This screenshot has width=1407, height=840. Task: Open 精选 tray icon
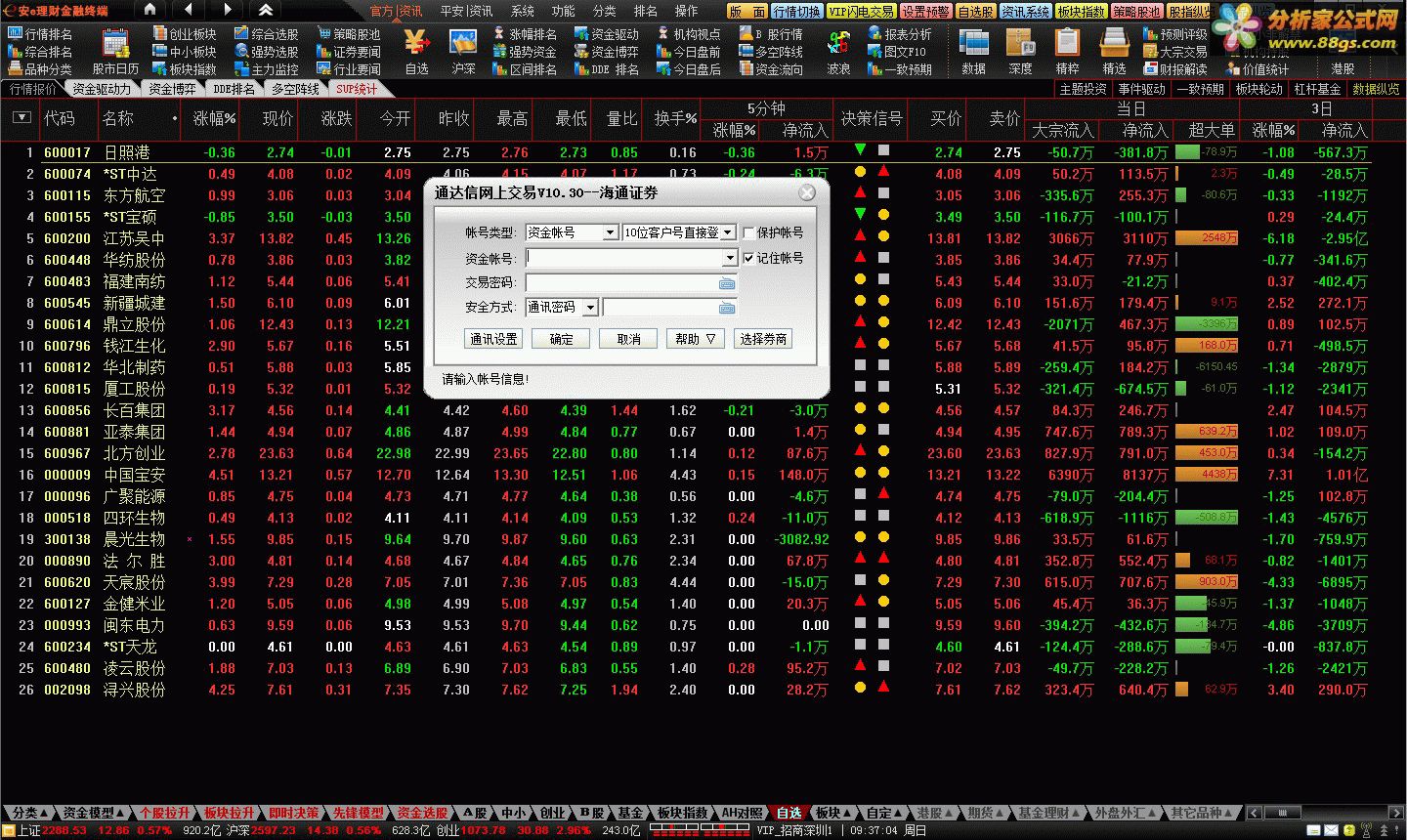pyautogui.click(x=1114, y=53)
